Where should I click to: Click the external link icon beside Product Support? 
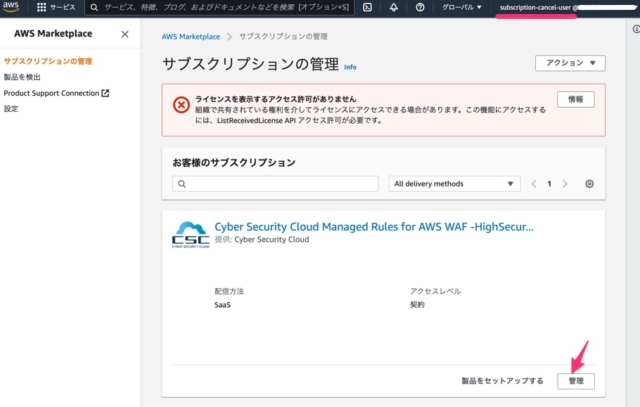pos(105,93)
